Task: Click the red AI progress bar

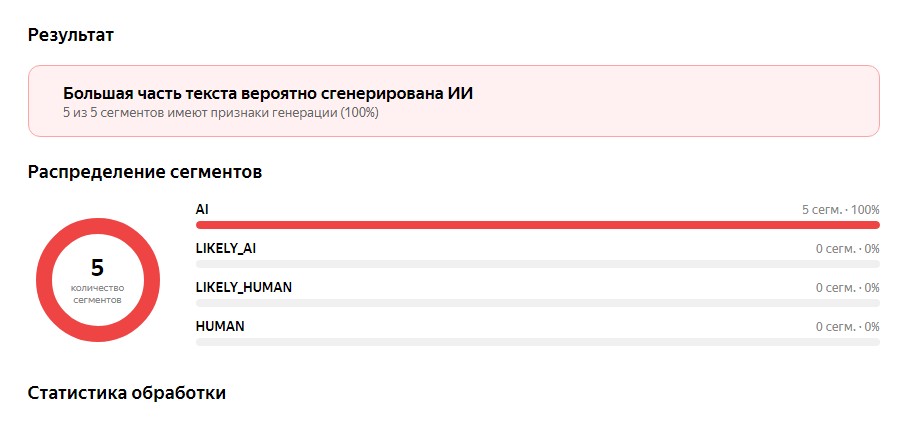Action: [x=537, y=225]
